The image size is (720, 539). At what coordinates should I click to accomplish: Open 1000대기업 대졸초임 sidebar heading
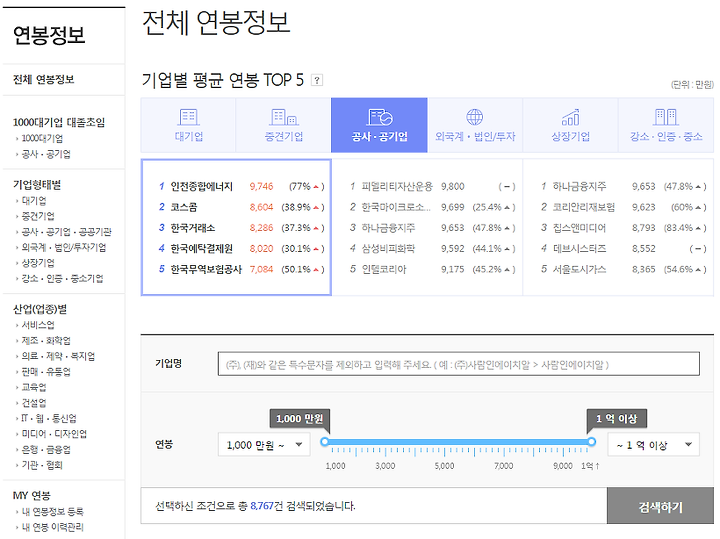coord(59,122)
